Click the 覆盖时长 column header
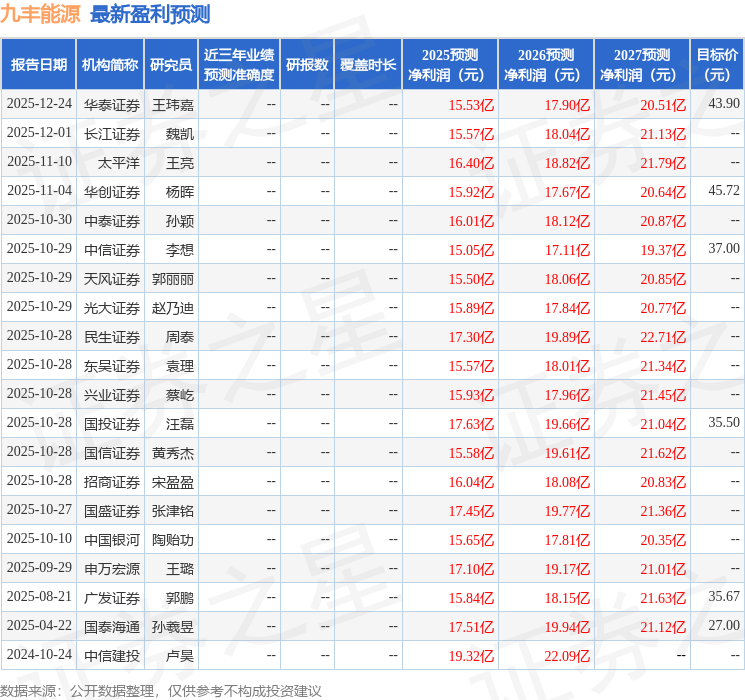Viewport: 745px width, 700px height. click(367, 65)
